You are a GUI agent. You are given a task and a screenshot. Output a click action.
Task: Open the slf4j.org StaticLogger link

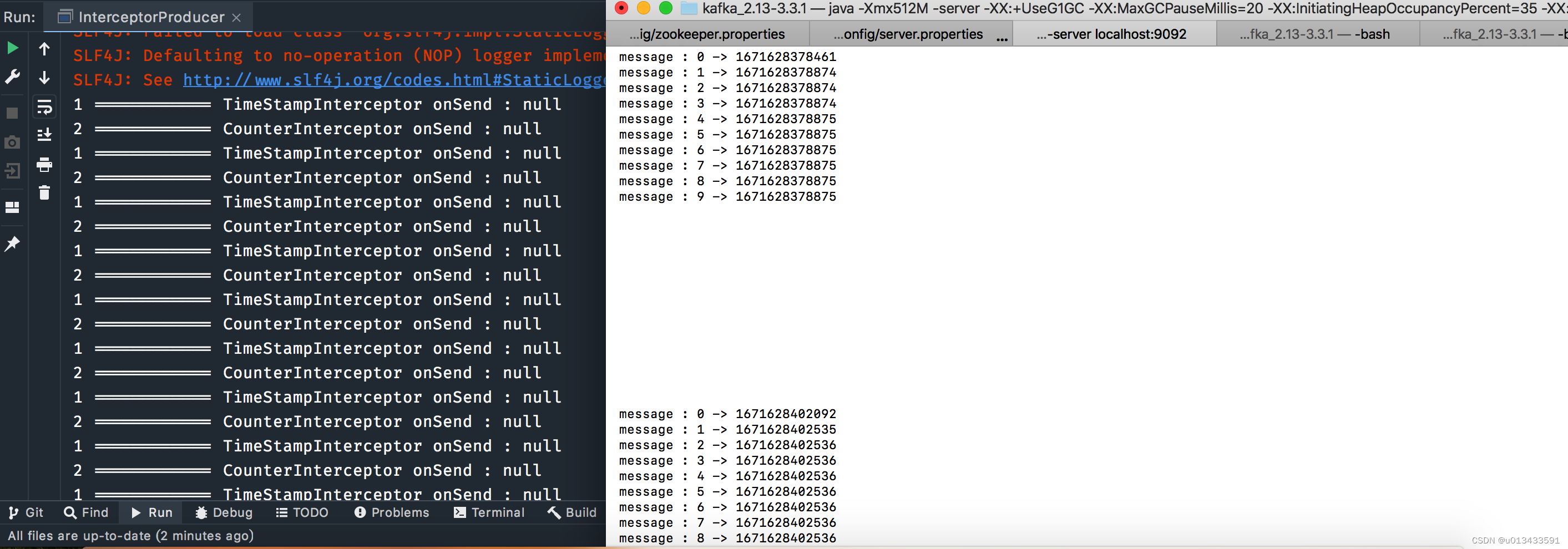click(x=394, y=80)
